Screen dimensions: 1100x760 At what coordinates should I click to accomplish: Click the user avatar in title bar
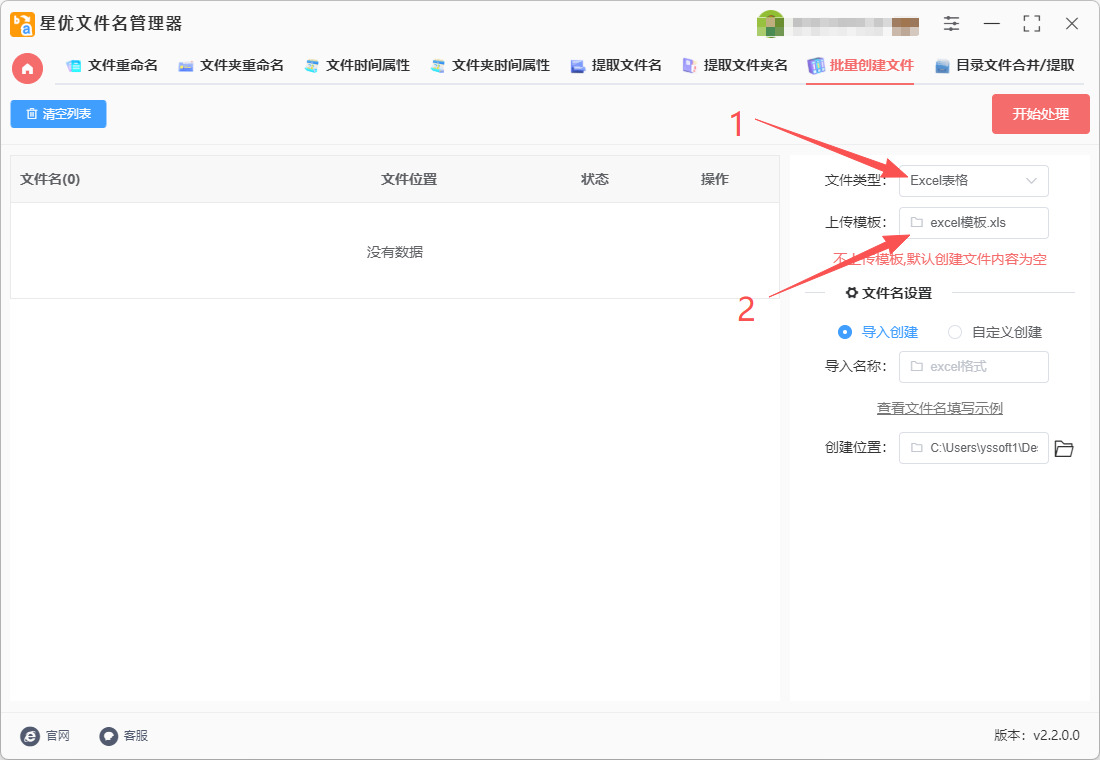770,24
